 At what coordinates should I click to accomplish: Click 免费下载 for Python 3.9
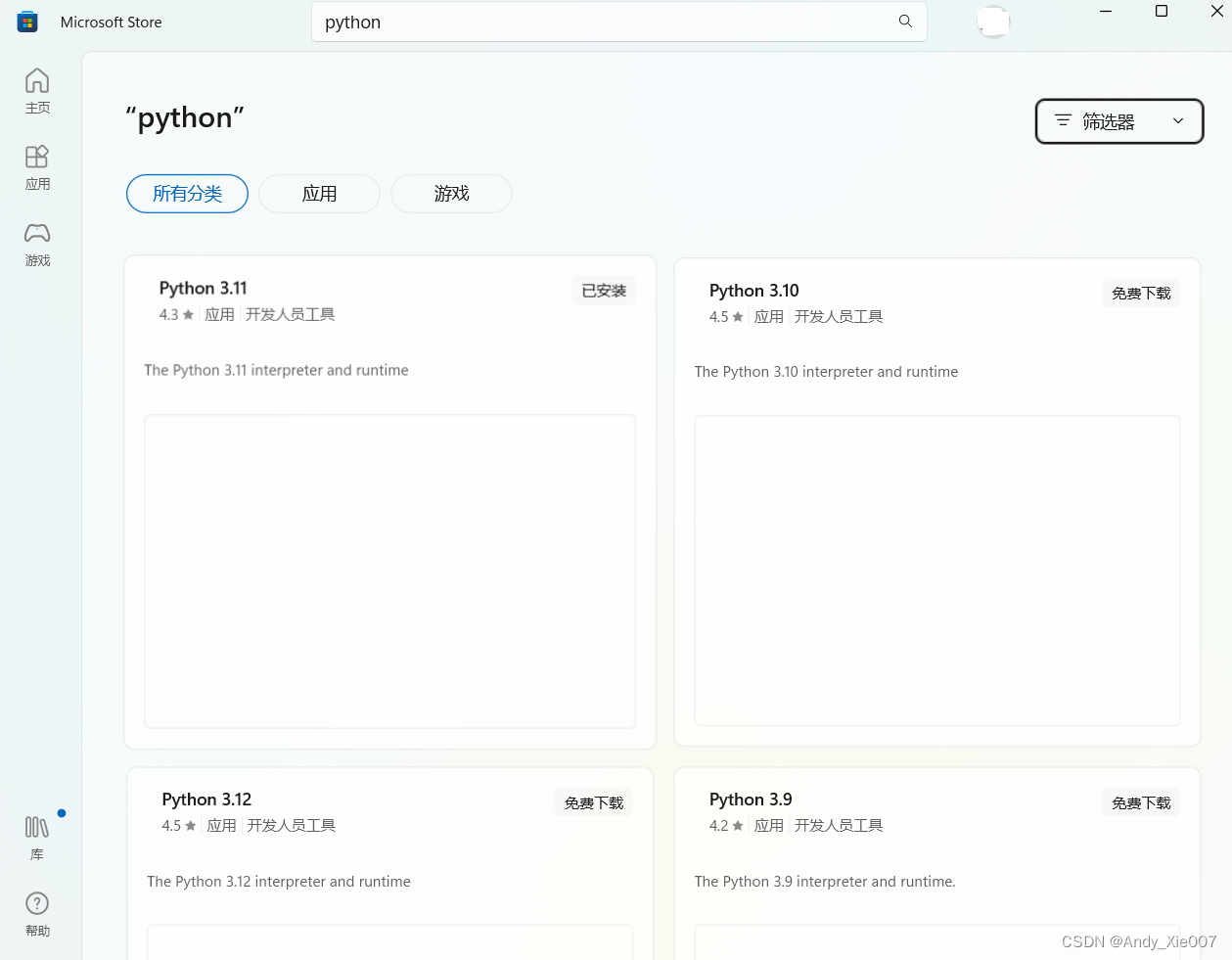1141,803
